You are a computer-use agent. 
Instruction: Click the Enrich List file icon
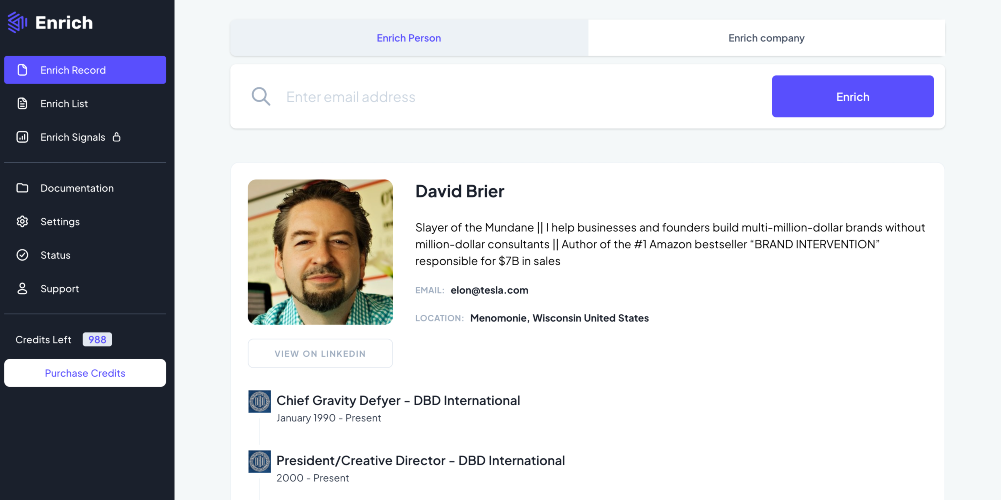[22, 103]
